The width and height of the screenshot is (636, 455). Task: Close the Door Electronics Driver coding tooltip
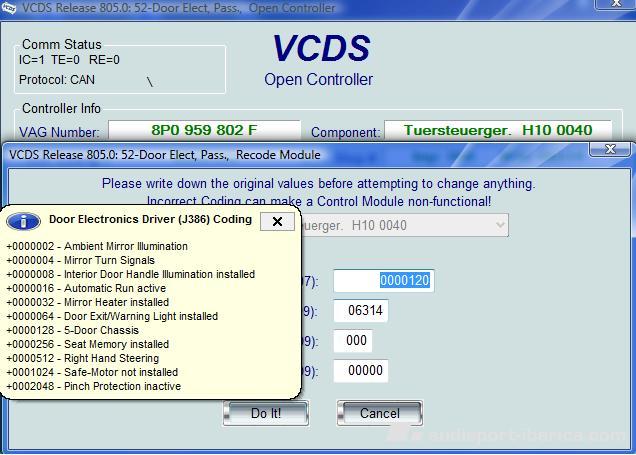click(277, 221)
